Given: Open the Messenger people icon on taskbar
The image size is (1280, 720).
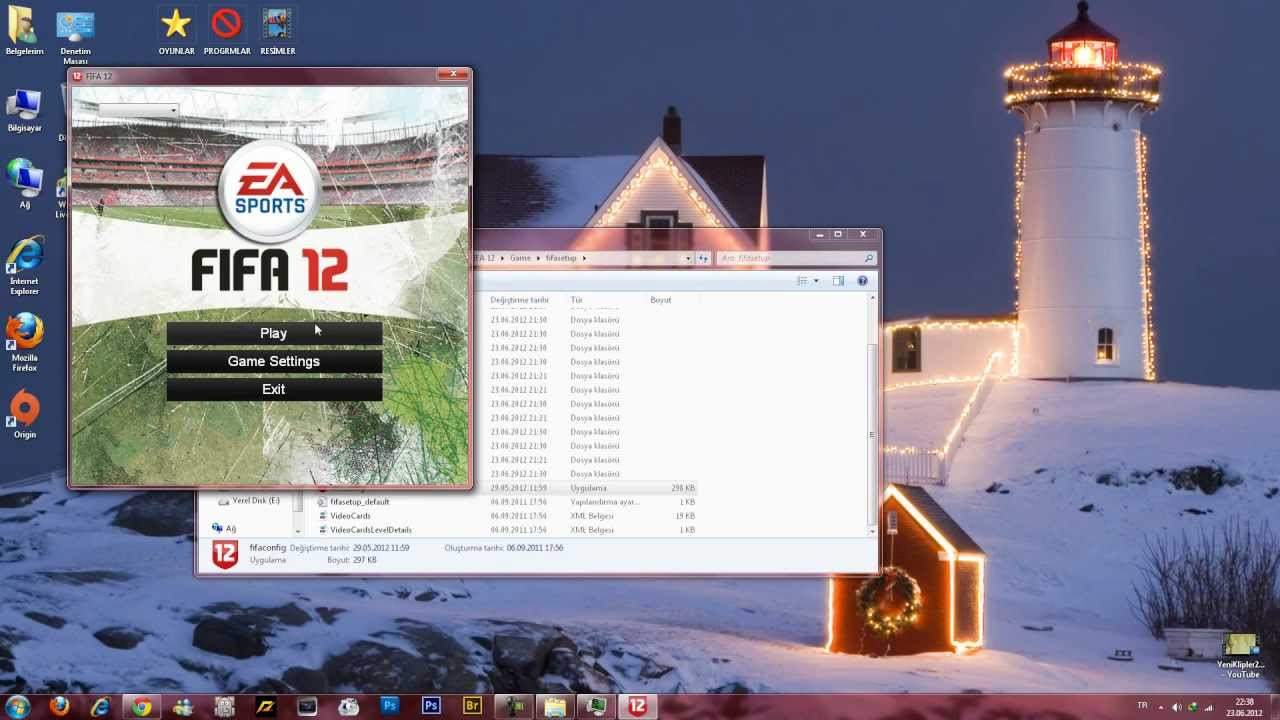Looking at the screenshot, I should click(x=183, y=706).
